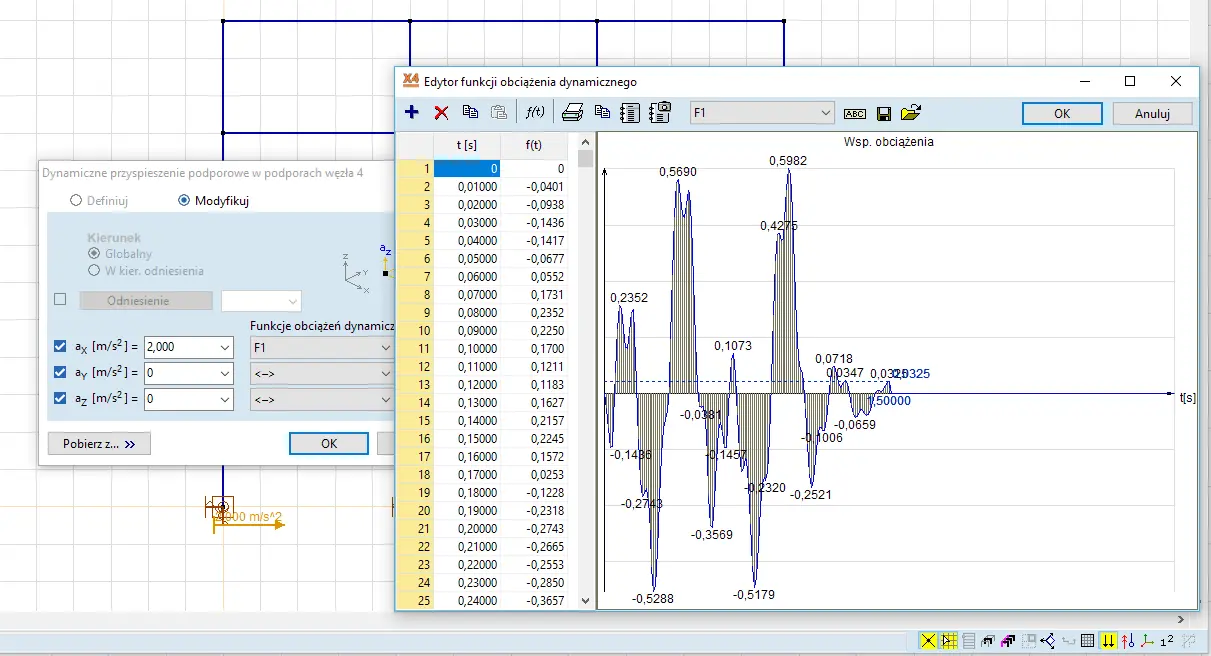Screen dimensions: 1211x656
Task: Toggle the yellow load arrows display icon
Action: point(1108,641)
